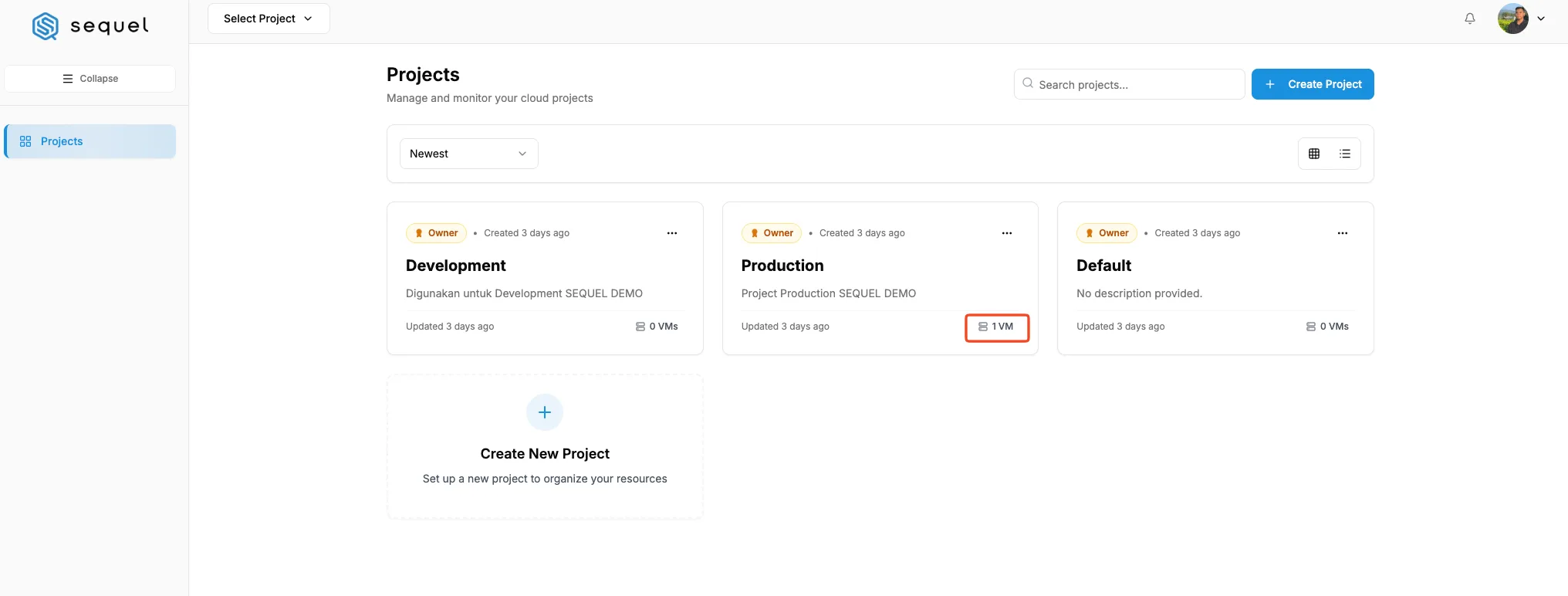Click the 1 VM indicator on Production
The image size is (1568, 596).
click(x=996, y=327)
